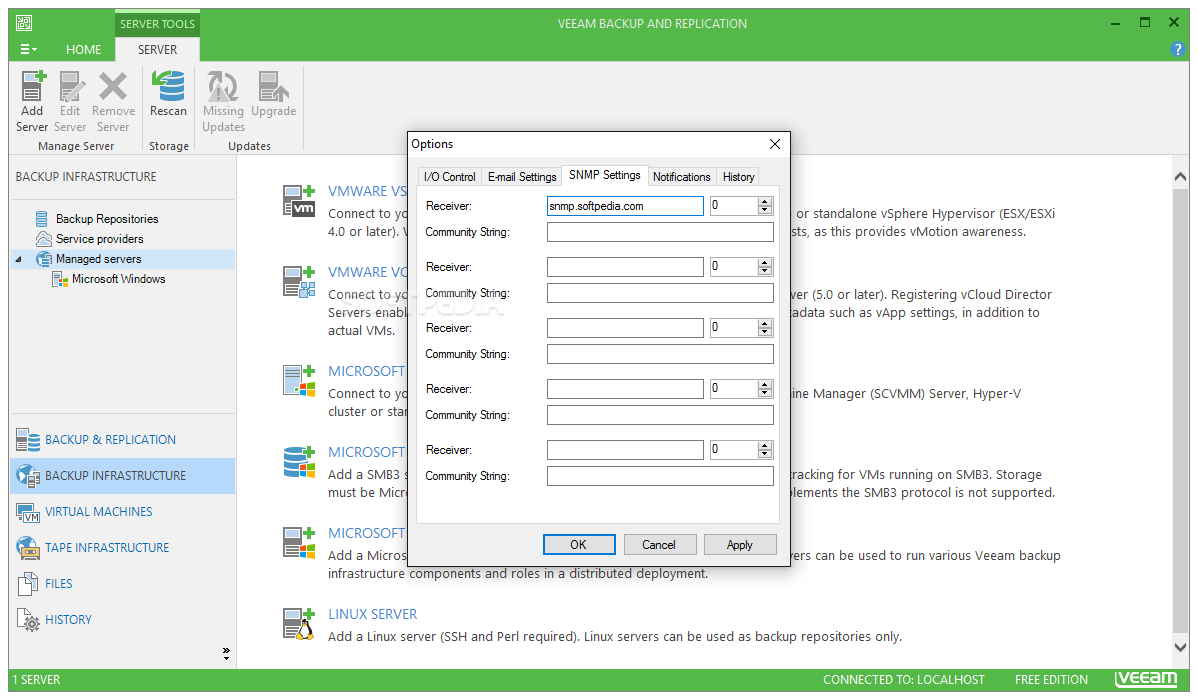Click the Missing Updates icon
This screenshot has width=1198, height=700.
tap(223, 102)
